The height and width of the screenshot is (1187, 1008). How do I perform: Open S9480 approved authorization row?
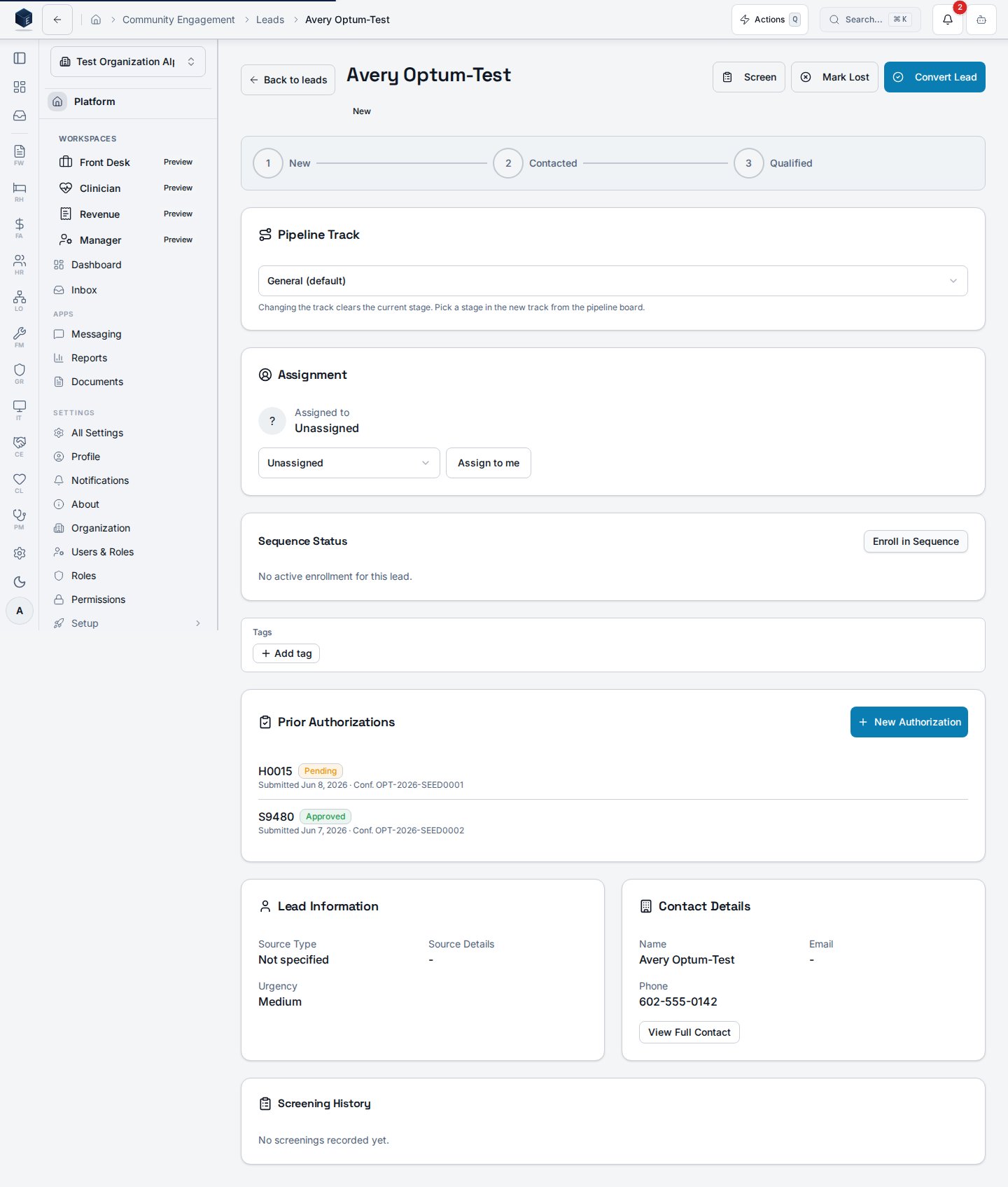[x=613, y=822]
